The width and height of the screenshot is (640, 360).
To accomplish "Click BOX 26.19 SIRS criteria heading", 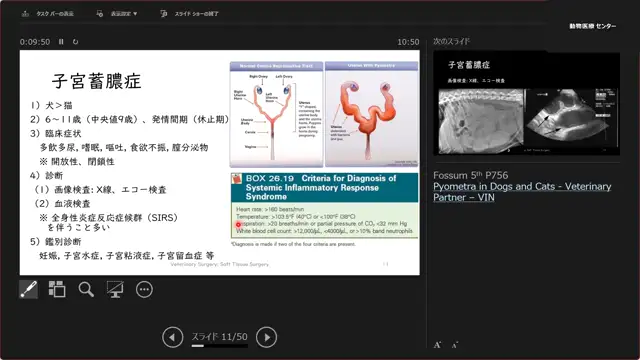I will [x=324, y=187].
